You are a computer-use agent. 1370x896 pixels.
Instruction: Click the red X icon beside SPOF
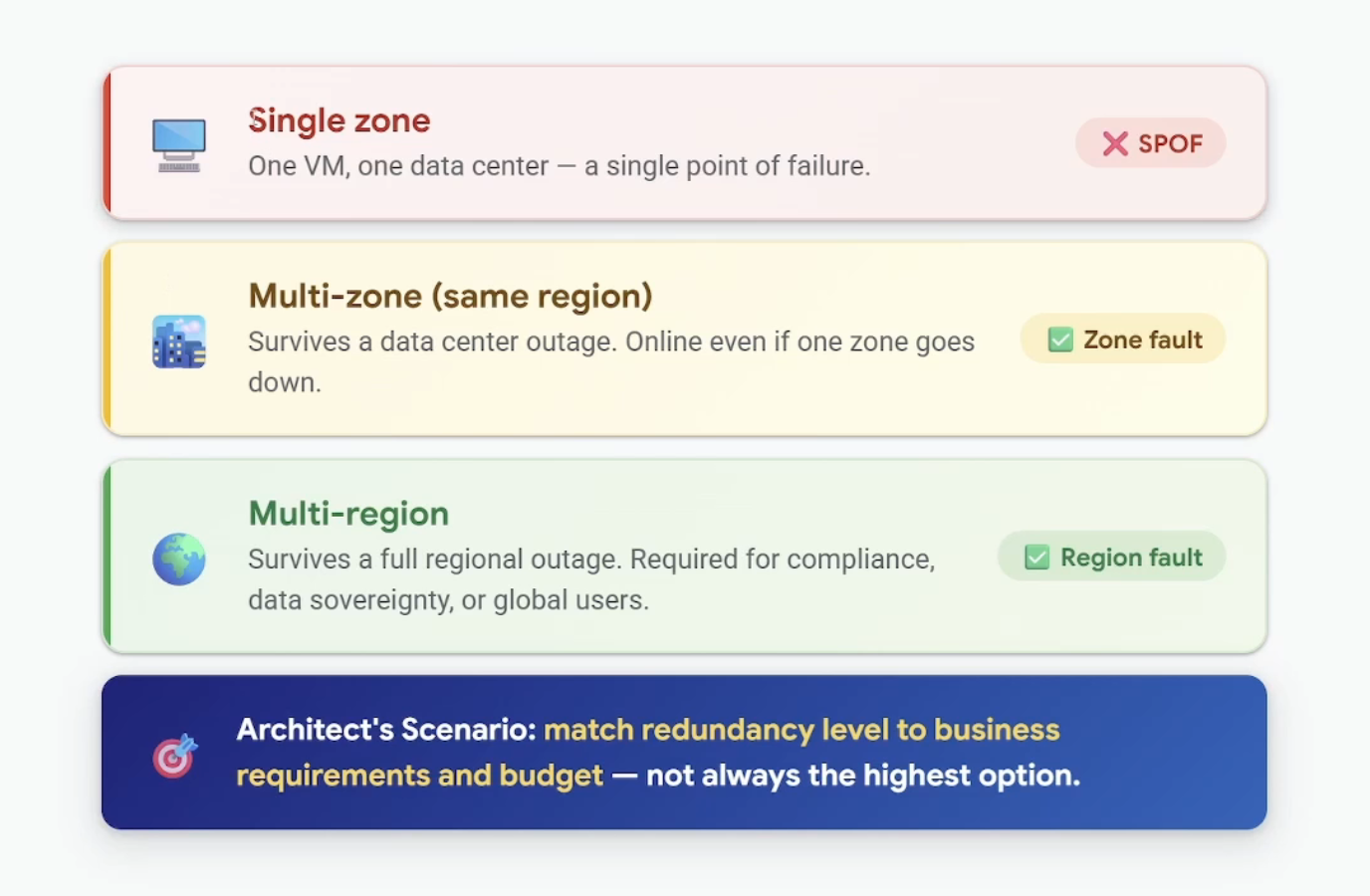click(1115, 143)
